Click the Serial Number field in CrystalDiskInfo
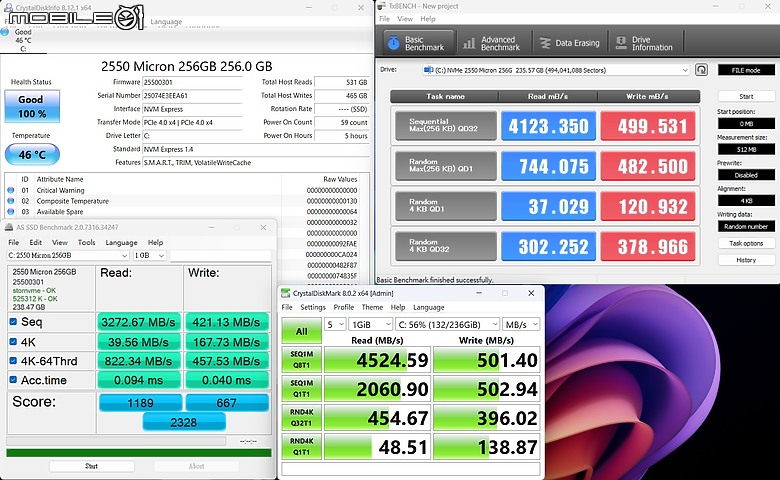This screenshot has height=480, width=780. tap(193, 96)
